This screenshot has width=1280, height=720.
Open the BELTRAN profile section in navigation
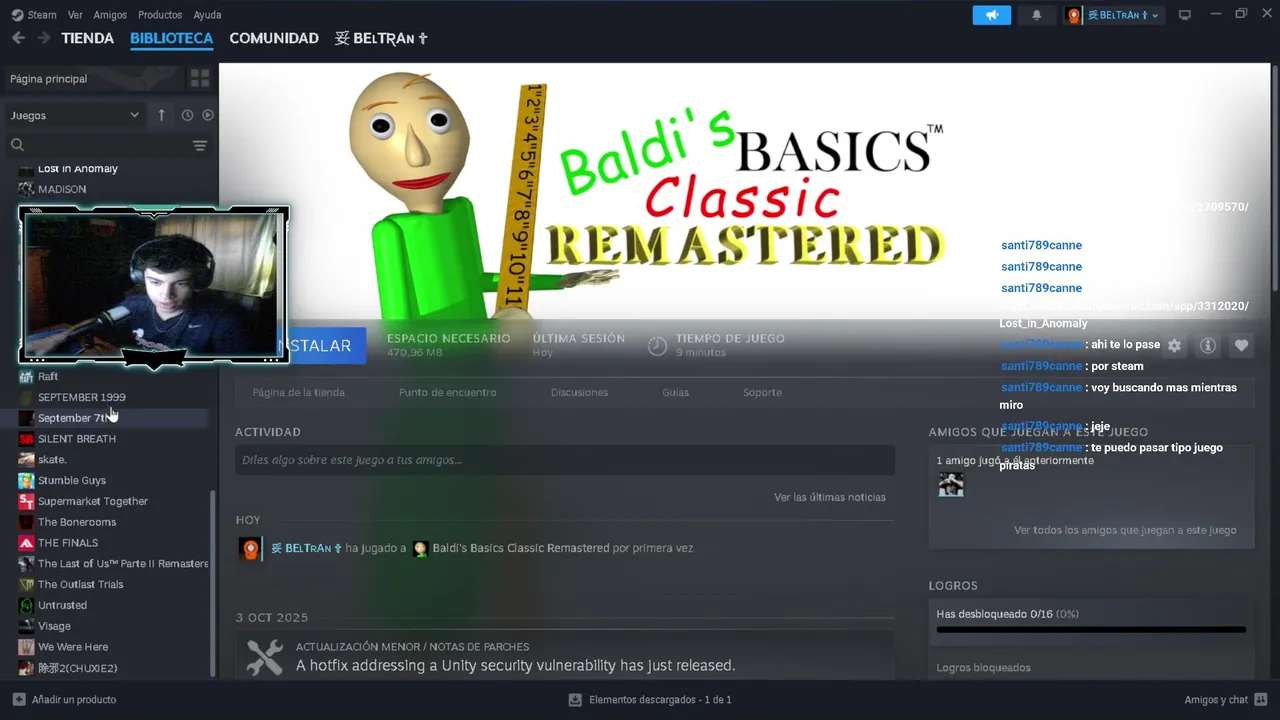coord(381,38)
